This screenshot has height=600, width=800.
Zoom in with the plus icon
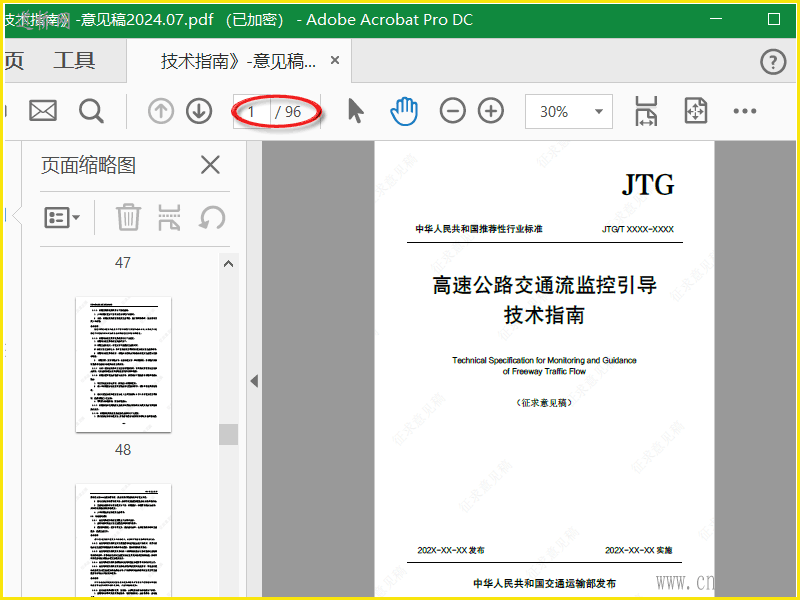491,111
